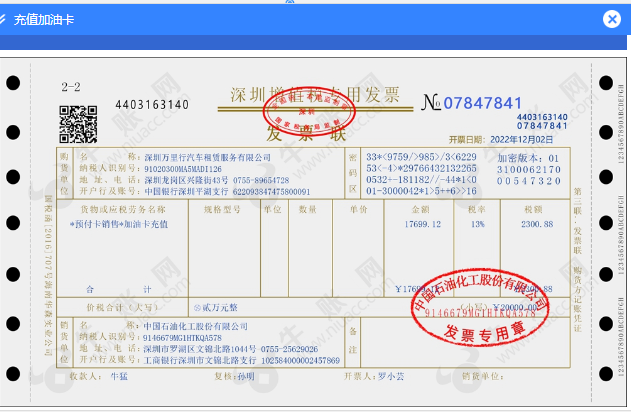This screenshot has height=412, width=631.
Task: Click the 充值加油卡 dialog title
Action: tap(44, 20)
